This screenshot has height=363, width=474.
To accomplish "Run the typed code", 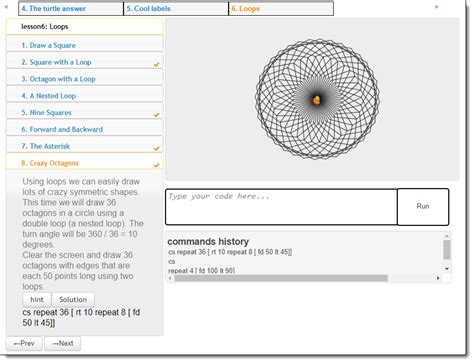I will coord(423,206).
